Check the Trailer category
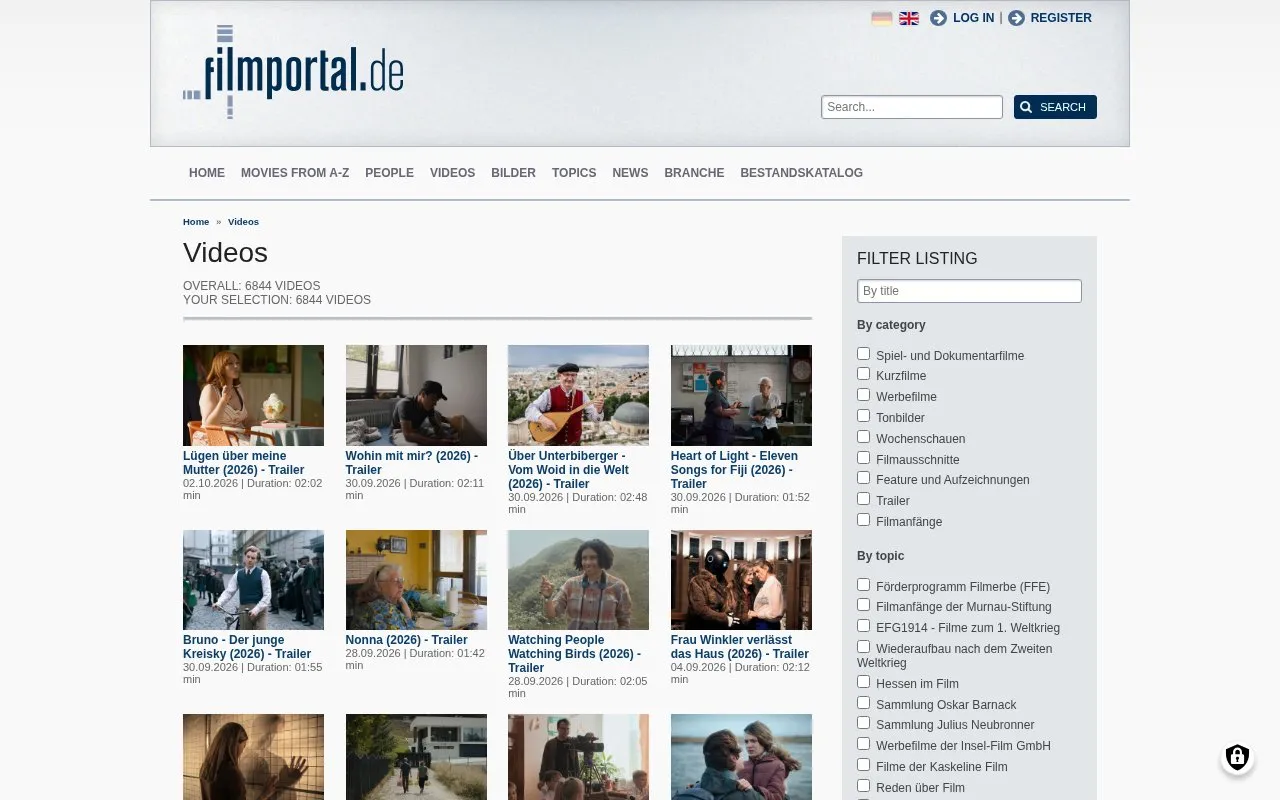The image size is (1280, 800). point(863,499)
